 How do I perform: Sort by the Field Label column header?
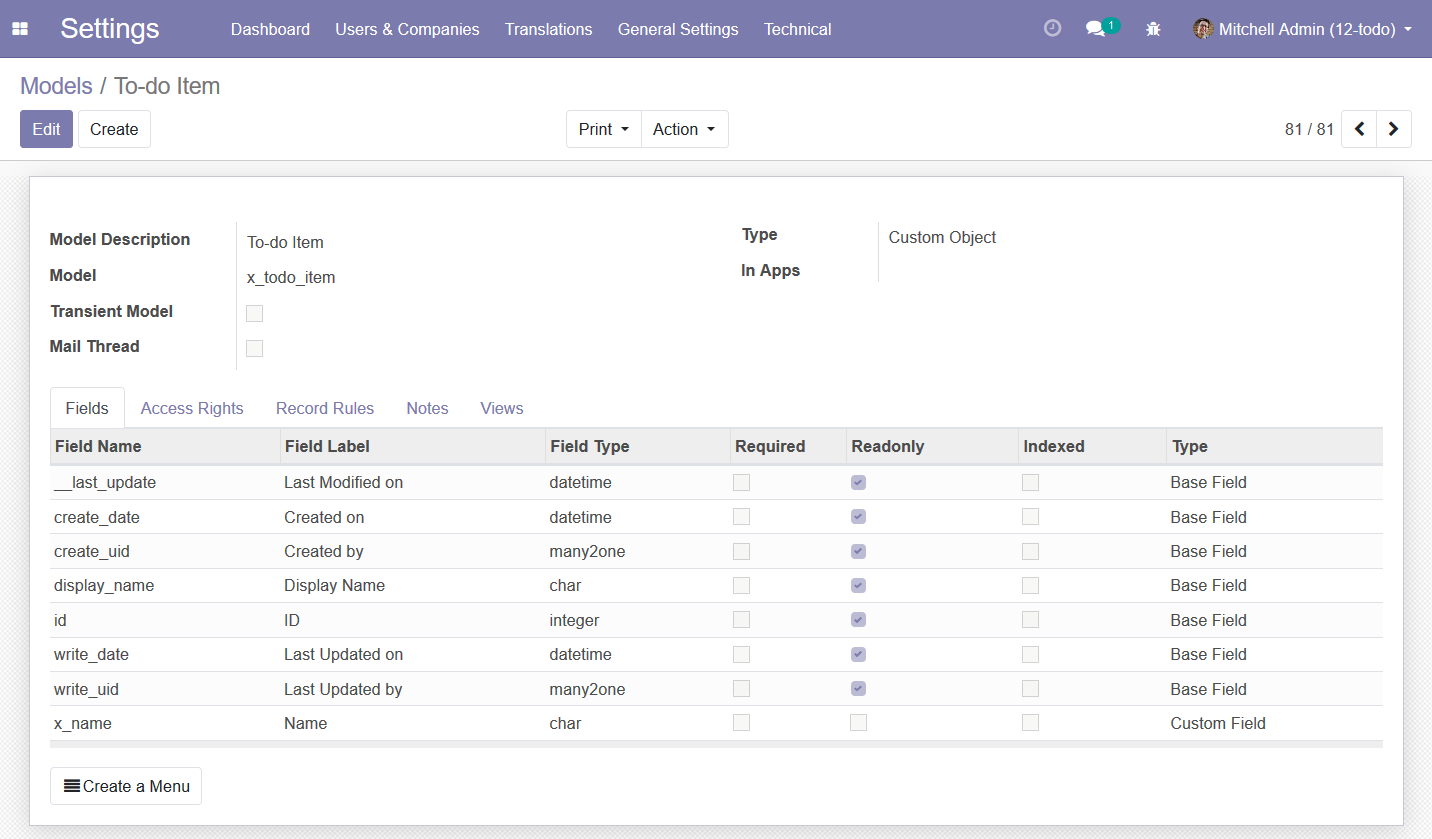tap(413, 446)
